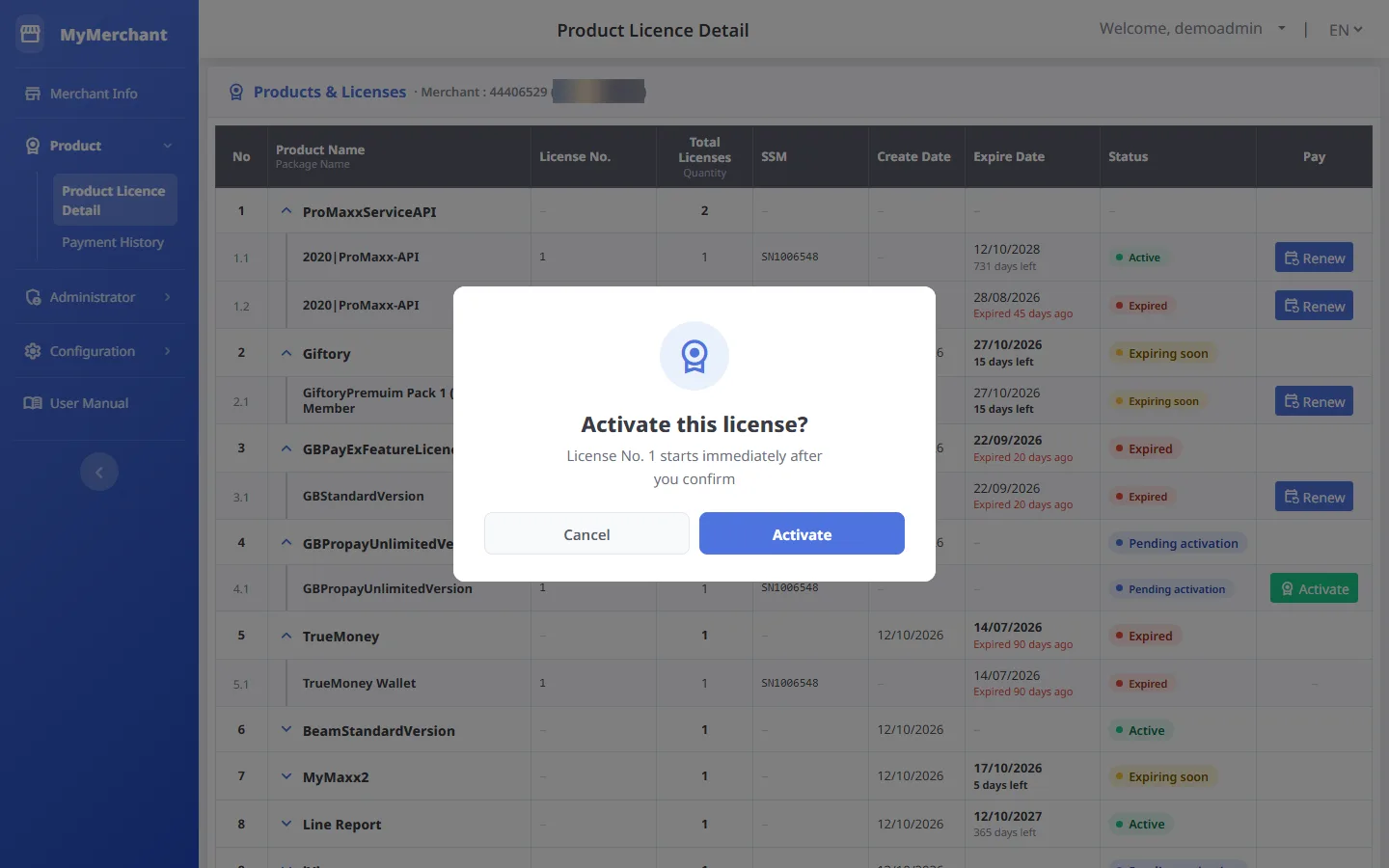The width and height of the screenshot is (1389, 868).
Task: Click SN1006548 in the TrueMoney Wallet row
Action: click(790, 683)
